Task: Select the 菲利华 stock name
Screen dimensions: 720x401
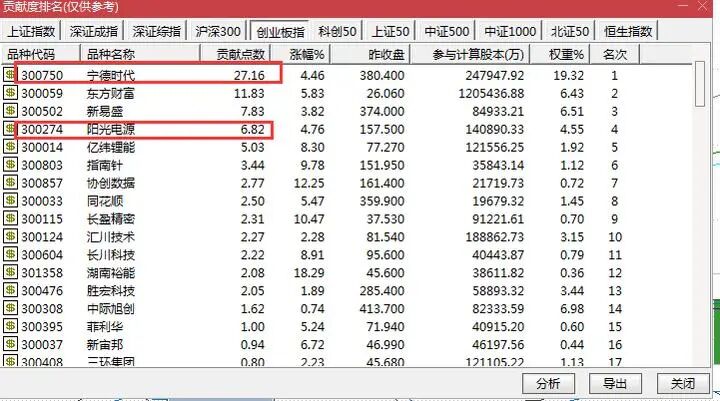Action: click(105, 326)
